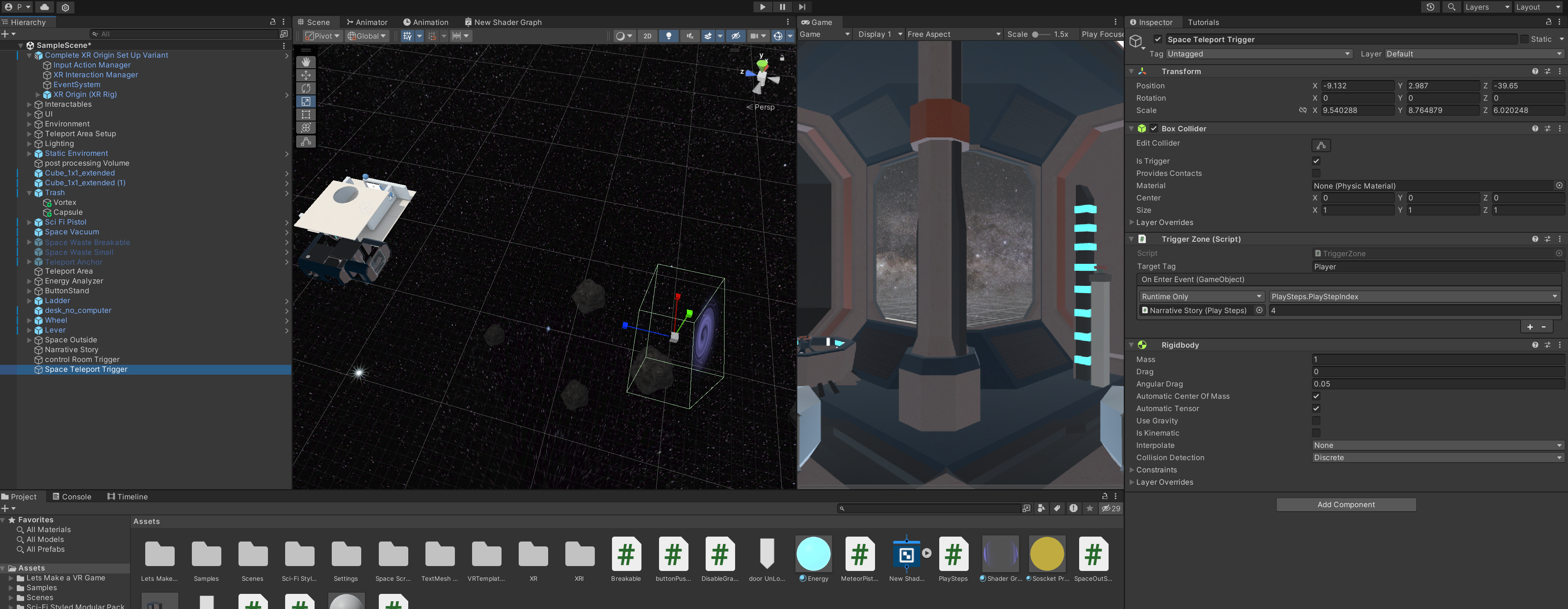The width and height of the screenshot is (1568, 609).
Task: Enable the Use Gravity checkbox
Action: [x=1316, y=421]
